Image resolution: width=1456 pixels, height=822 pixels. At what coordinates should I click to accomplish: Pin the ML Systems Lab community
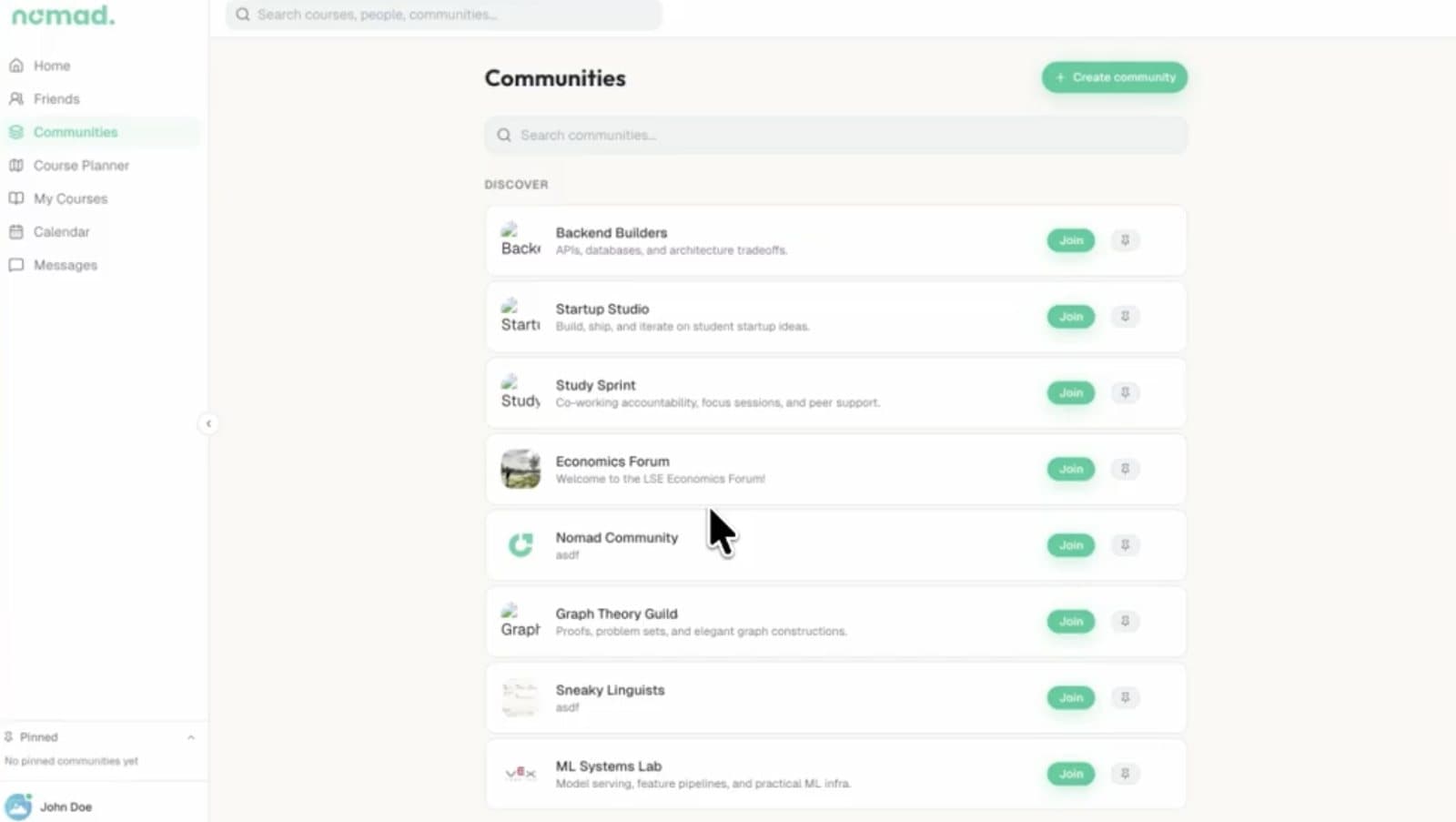tap(1125, 774)
